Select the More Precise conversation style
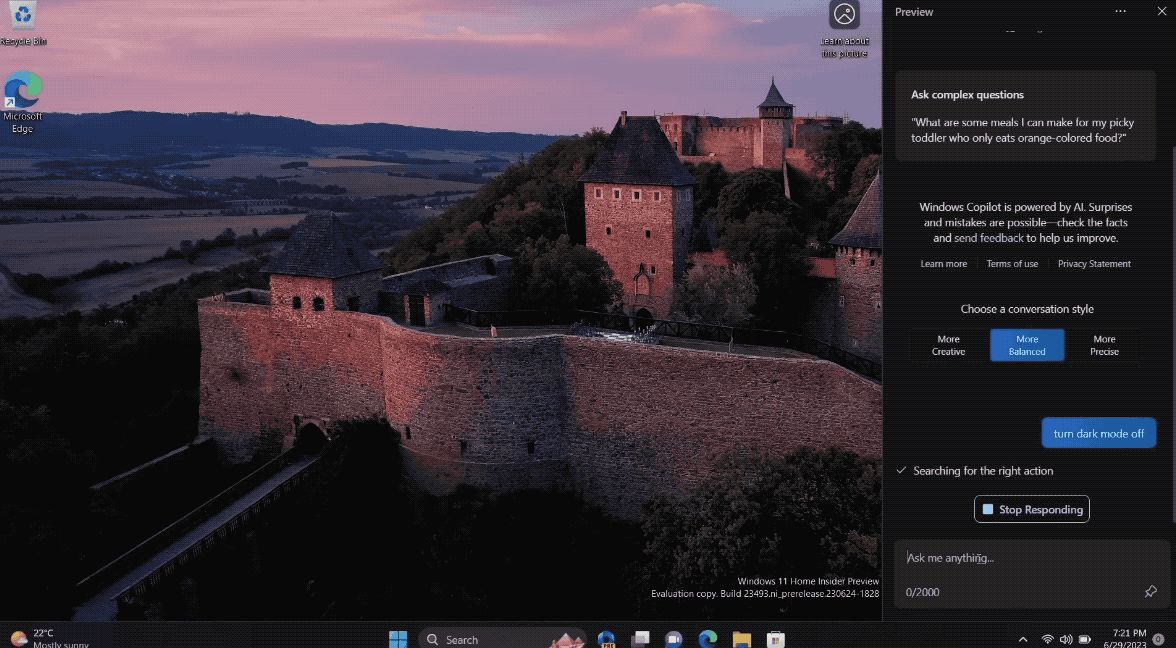Viewport: 1176px width, 648px height. (x=1103, y=345)
